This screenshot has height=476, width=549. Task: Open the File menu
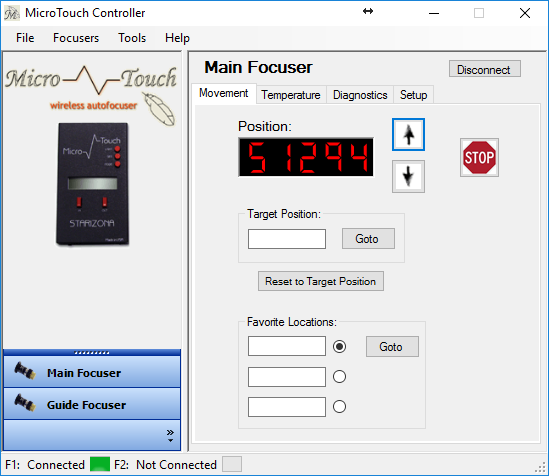(25, 38)
